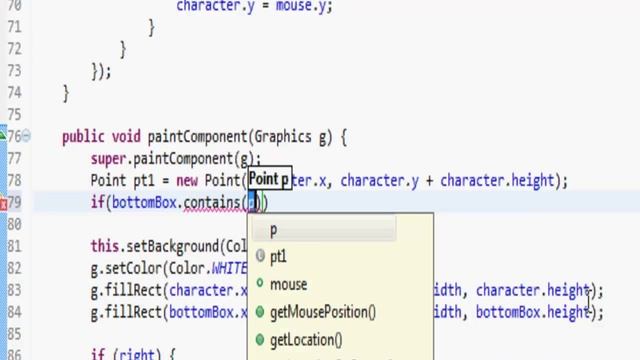
Task: Pick getLocation() from suggestions
Action: [306, 340]
